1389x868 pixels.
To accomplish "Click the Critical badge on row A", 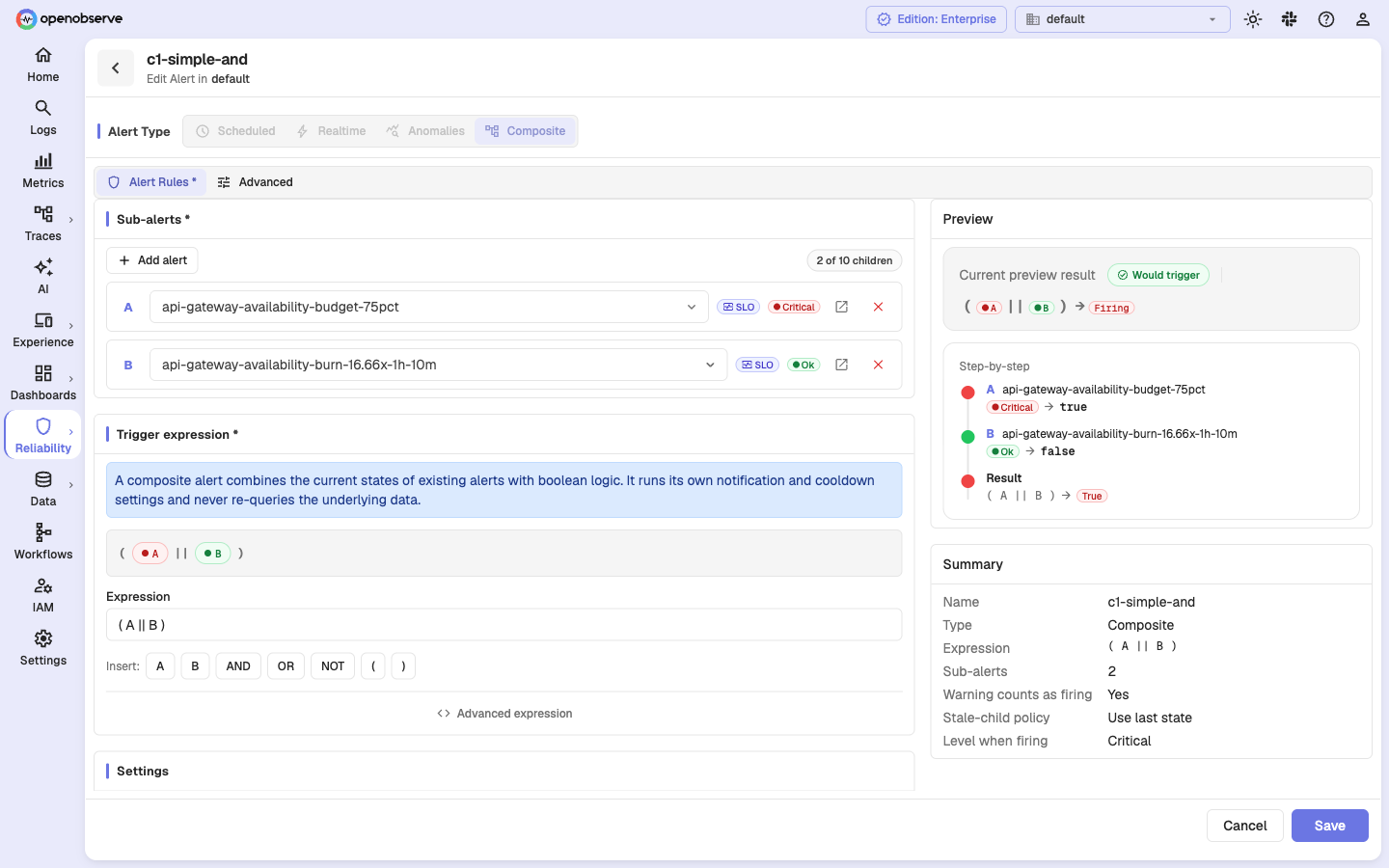I will point(794,307).
